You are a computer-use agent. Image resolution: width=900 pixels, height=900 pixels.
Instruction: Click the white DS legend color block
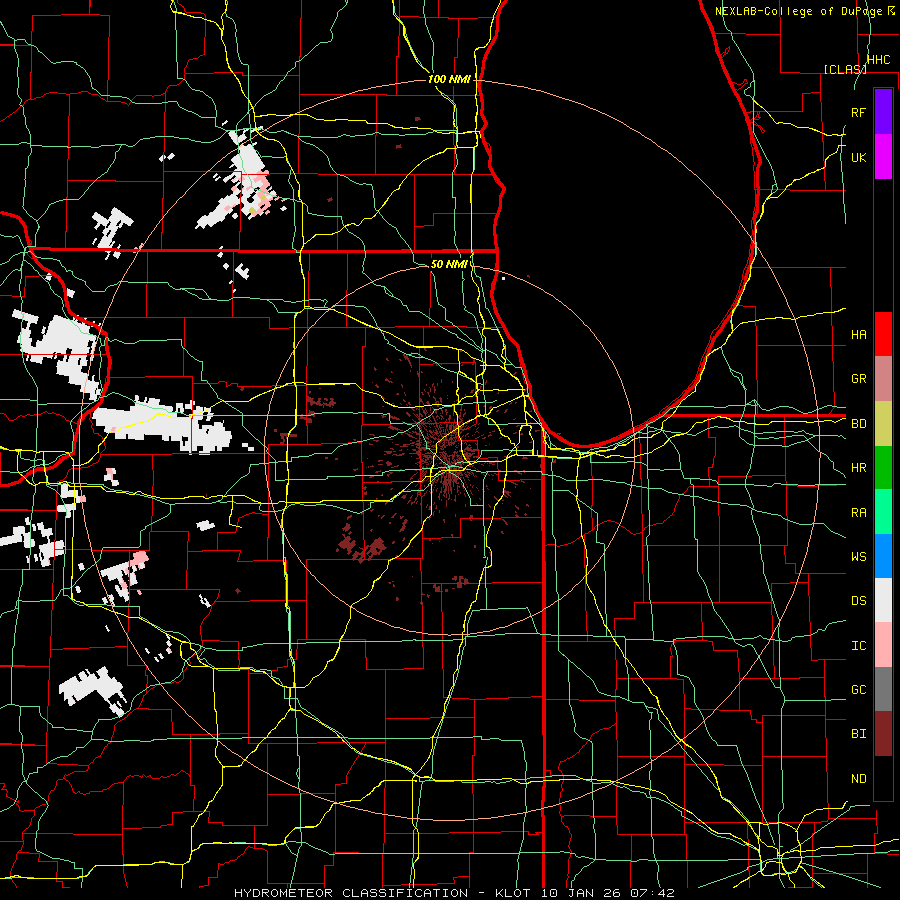click(883, 600)
